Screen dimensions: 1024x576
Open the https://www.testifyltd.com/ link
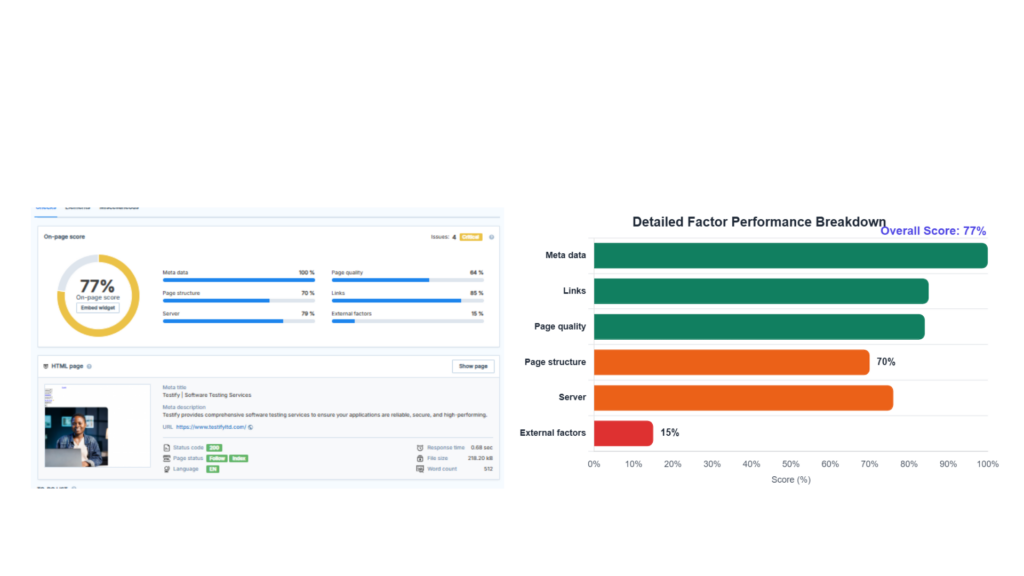pyautogui.click(x=211, y=428)
